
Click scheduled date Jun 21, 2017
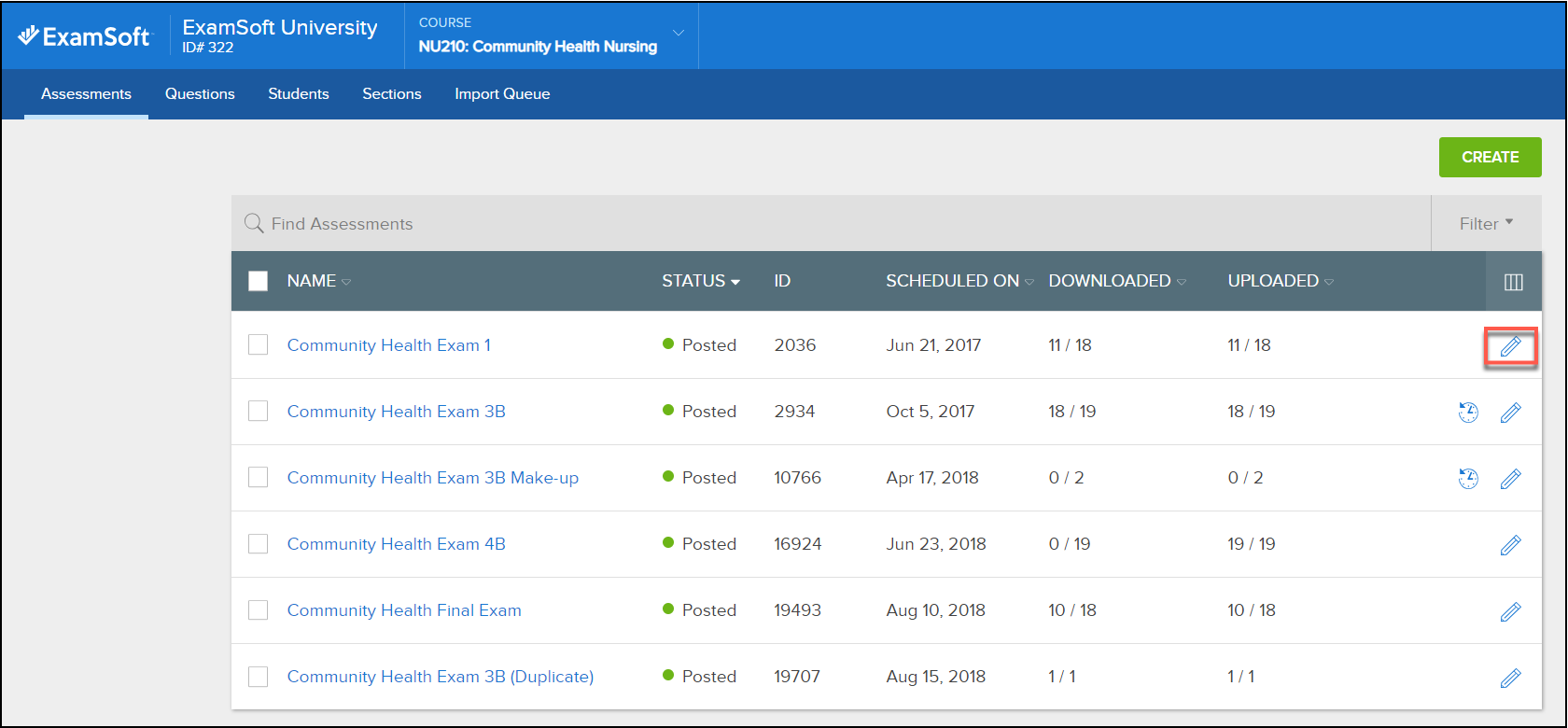[x=933, y=345]
